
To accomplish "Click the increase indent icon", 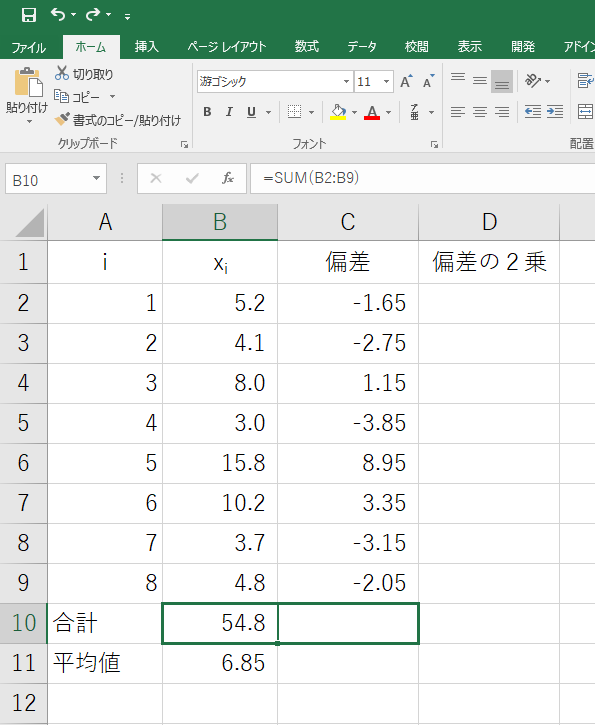I will pos(555,112).
